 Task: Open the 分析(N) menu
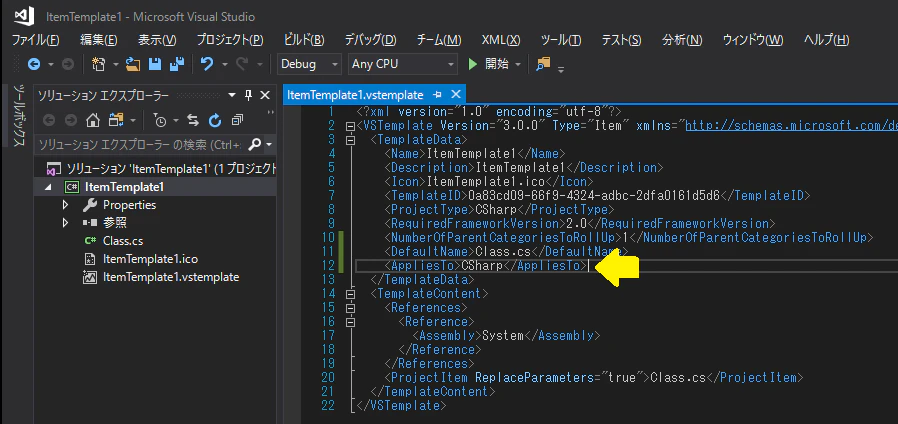coord(682,40)
